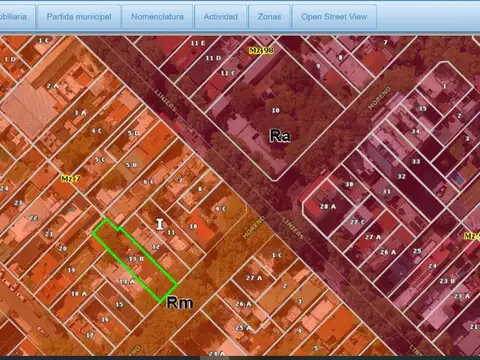Viewport: 480px width, 360px height.
Task: Click parcel 14 A
Action: click(127, 282)
